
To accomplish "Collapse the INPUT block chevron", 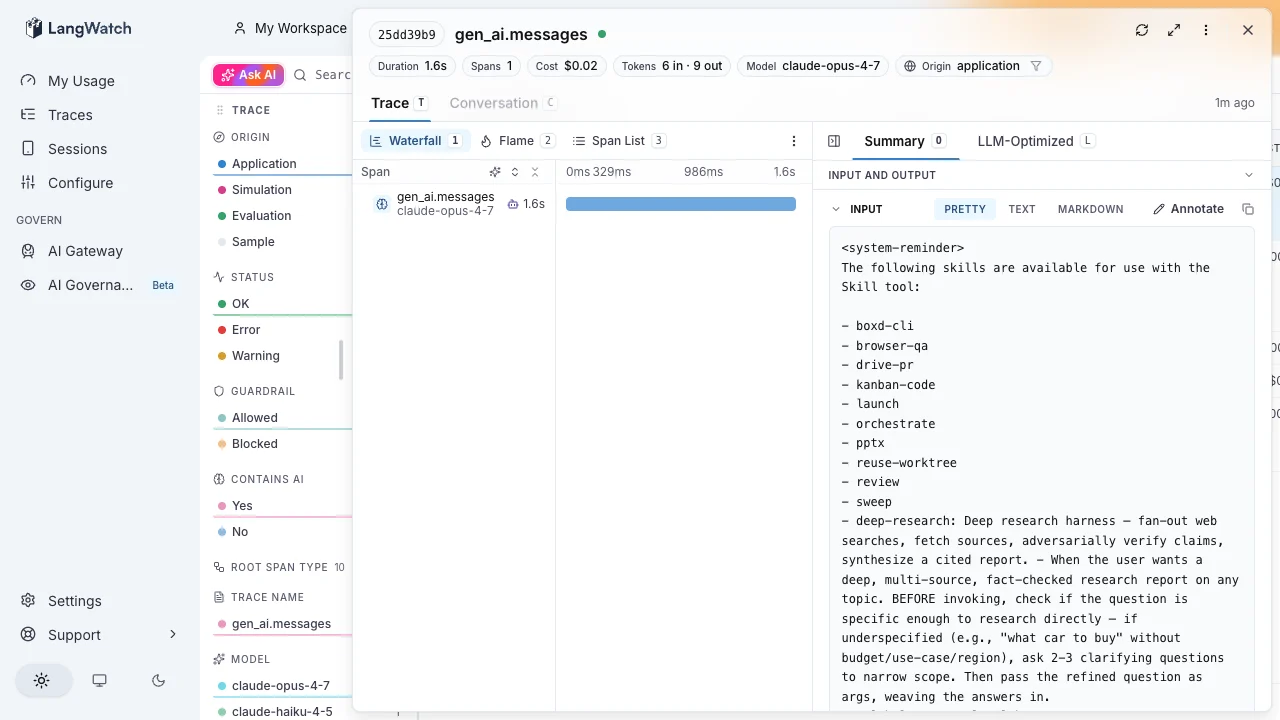I will click(x=836, y=209).
